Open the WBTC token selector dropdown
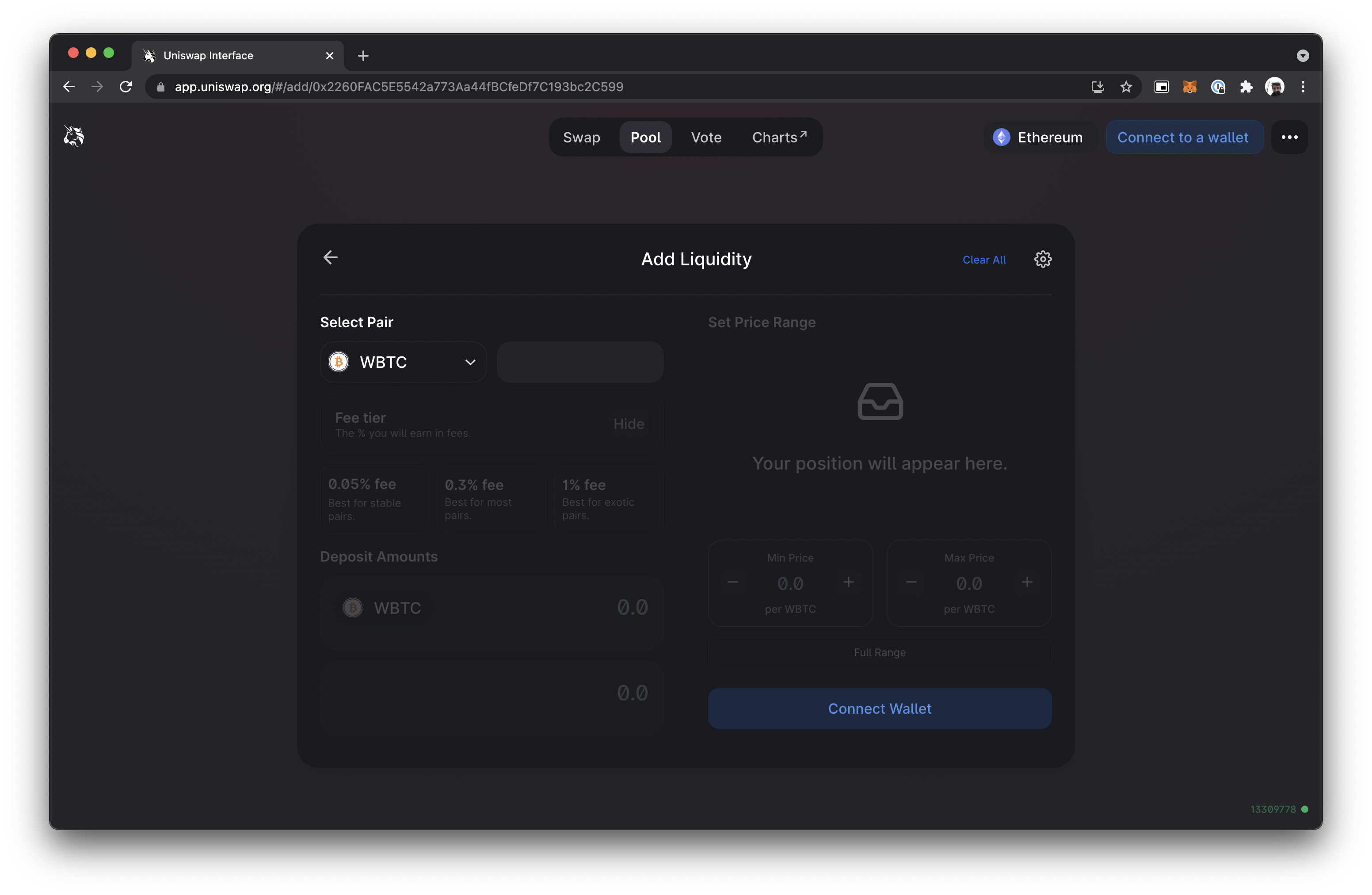 [x=403, y=362]
